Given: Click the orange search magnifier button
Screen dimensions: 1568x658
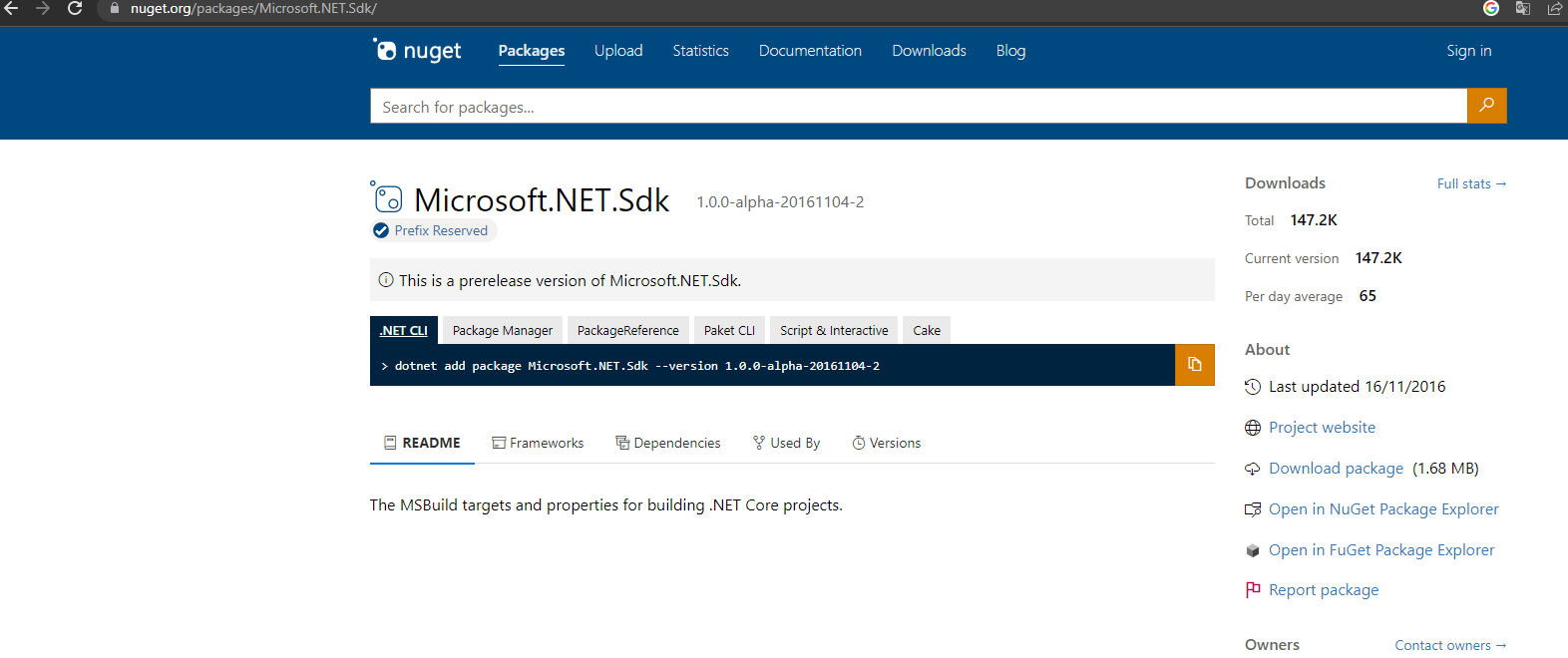Looking at the screenshot, I should 1486,106.
